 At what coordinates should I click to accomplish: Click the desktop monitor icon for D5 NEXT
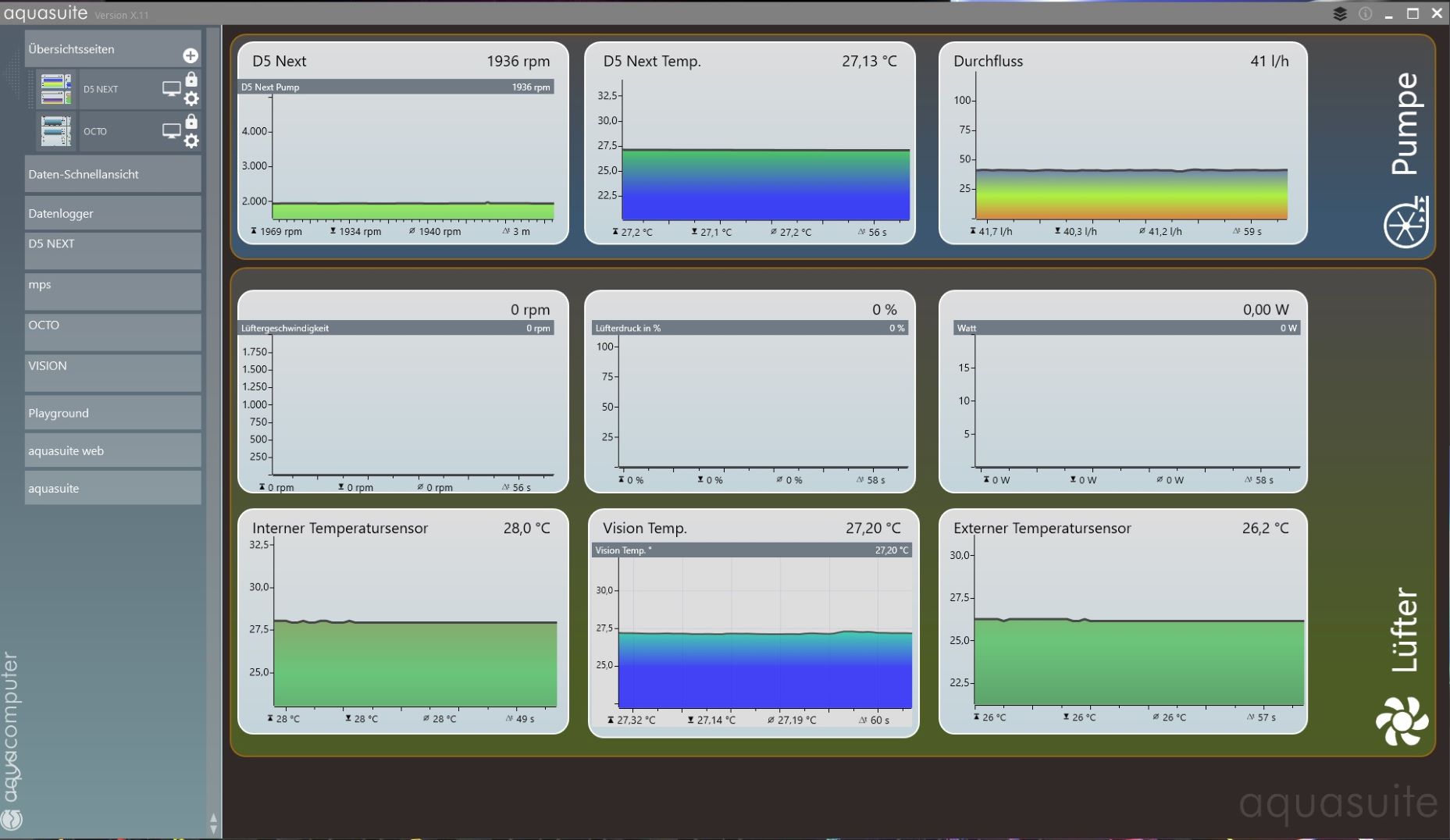point(171,89)
